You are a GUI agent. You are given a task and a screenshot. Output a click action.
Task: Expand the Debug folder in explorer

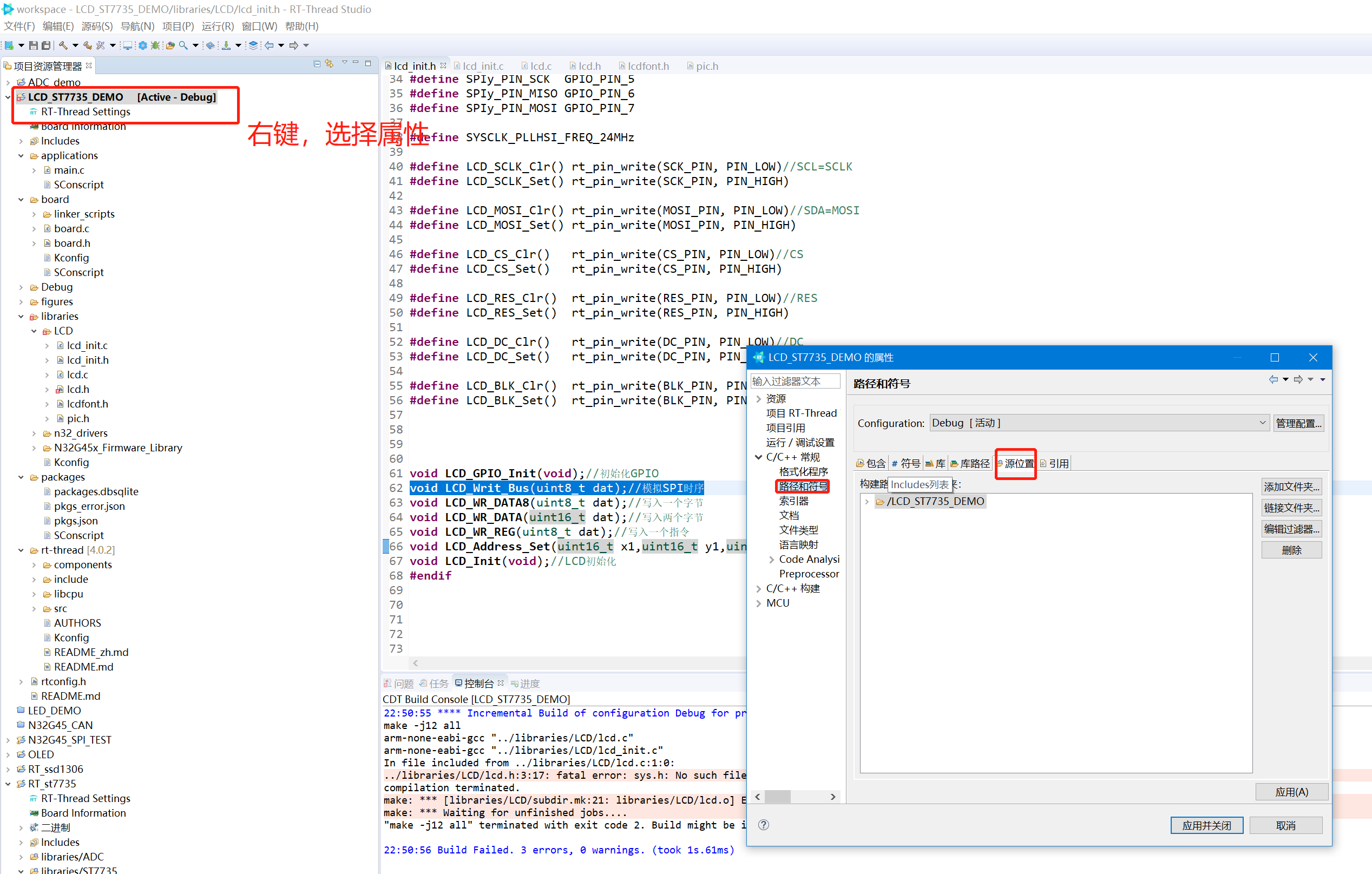(21, 288)
